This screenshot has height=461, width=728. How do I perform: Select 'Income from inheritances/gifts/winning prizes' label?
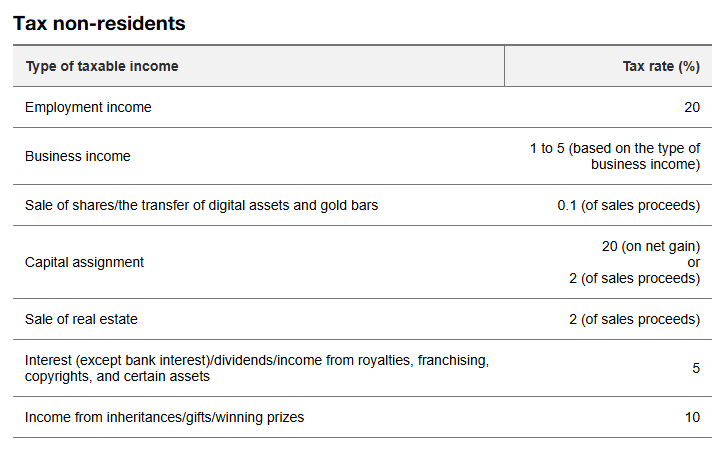point(164,417)
